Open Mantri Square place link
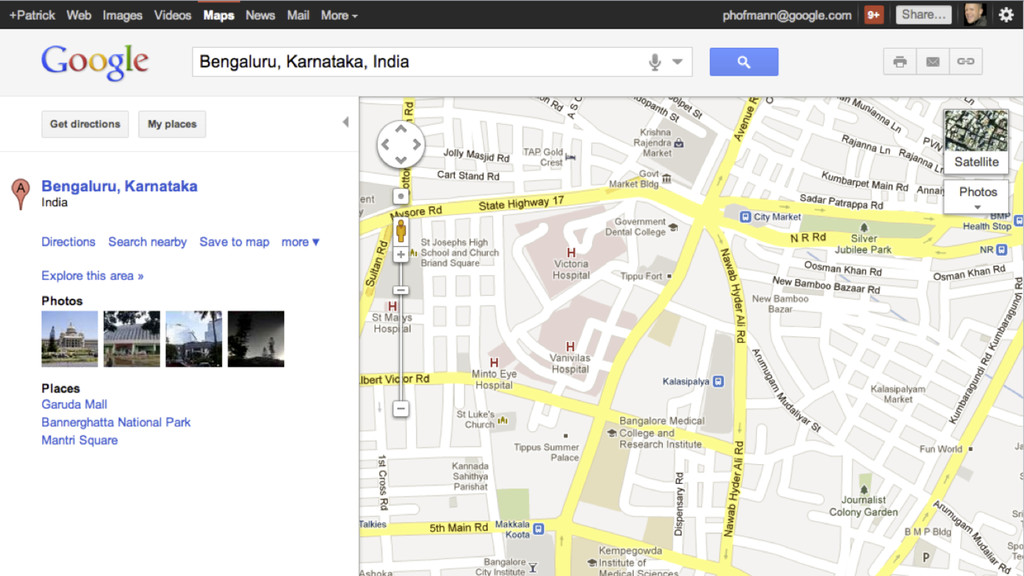 (80, 440)
